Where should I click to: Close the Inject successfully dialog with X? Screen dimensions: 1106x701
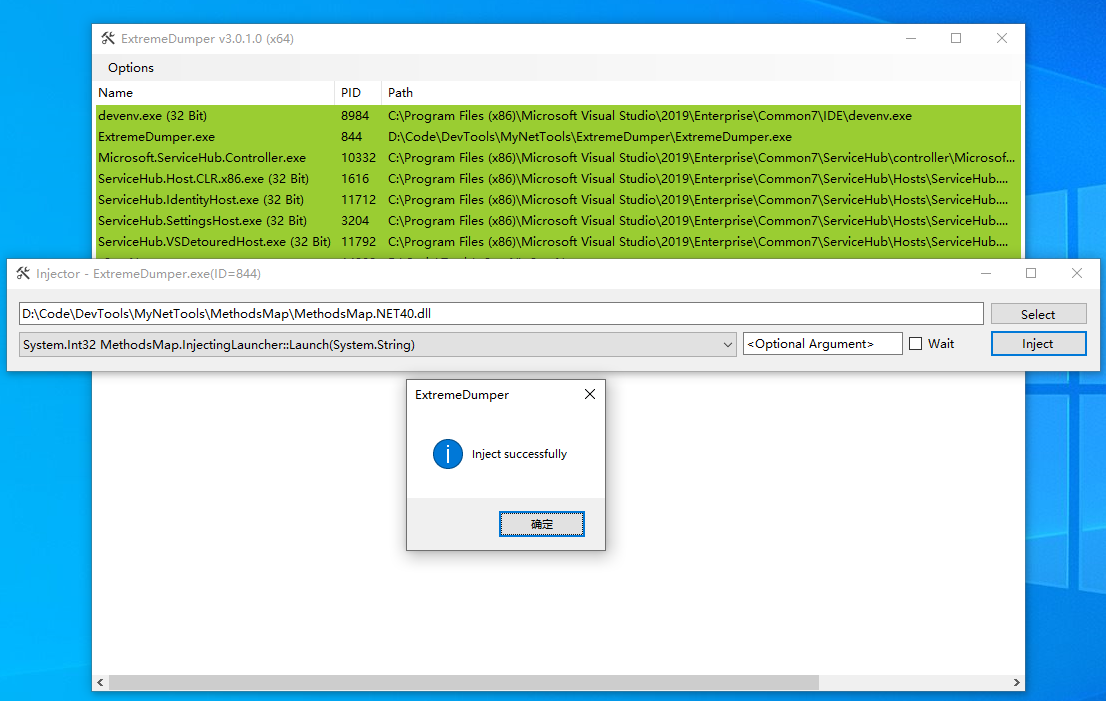click(x=590, y=394)
